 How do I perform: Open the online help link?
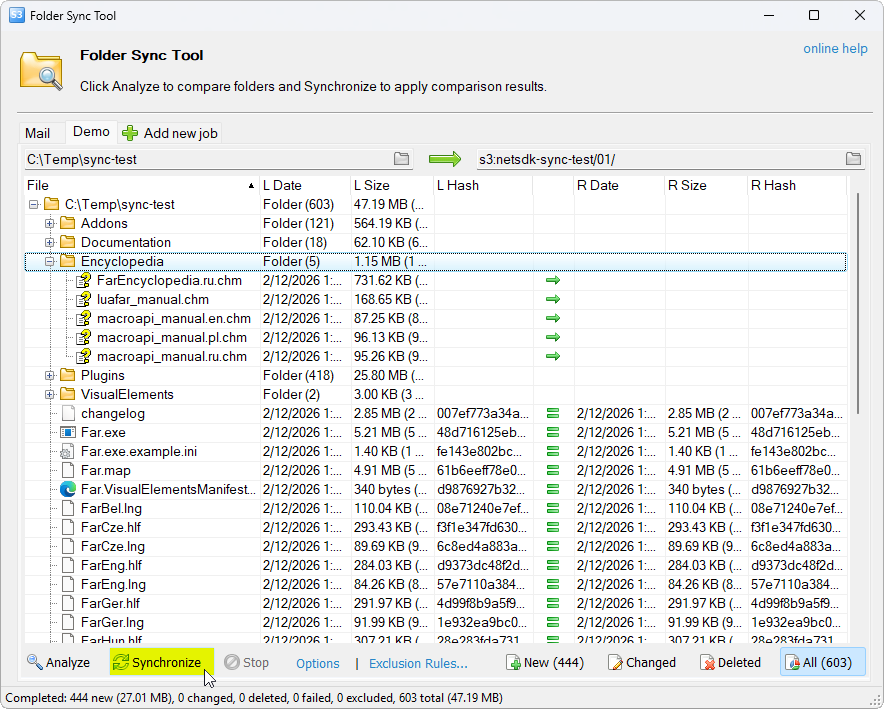pos(835,49)
